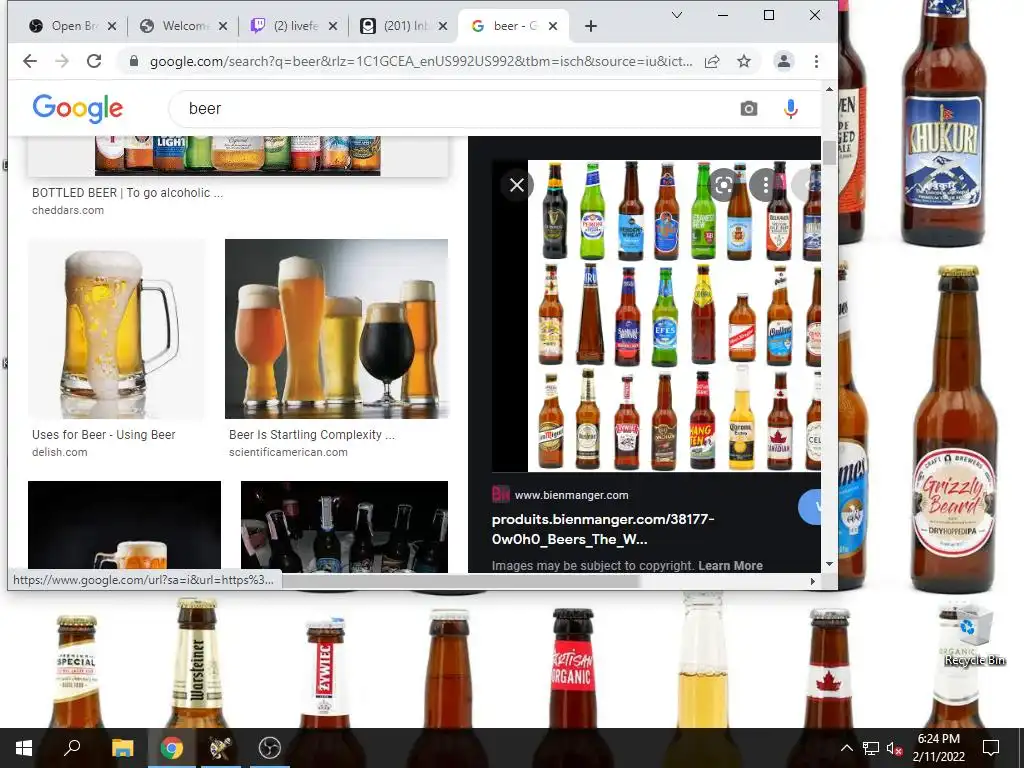
Task: Click the beer search input field
Action: tap(457, 108)
